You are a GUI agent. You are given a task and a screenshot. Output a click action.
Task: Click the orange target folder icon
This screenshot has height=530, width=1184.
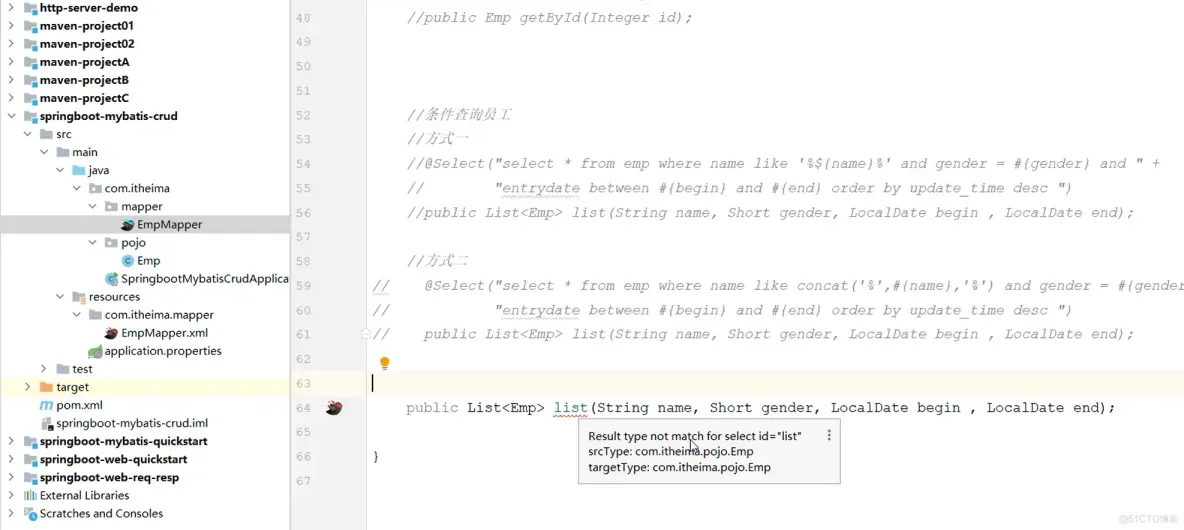[46, 387]
